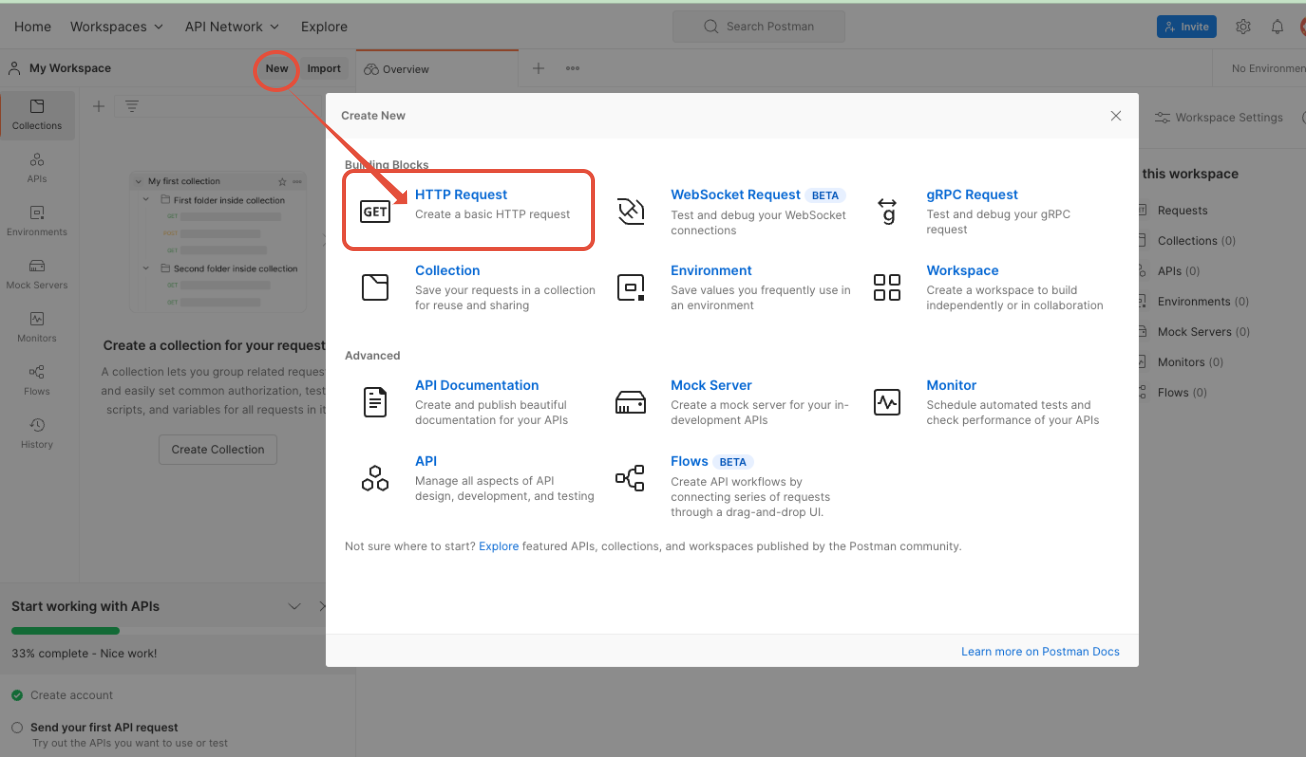Open Monitors in the sidebar
This screenshot has width=1306, height=757.
coord(37,327)
